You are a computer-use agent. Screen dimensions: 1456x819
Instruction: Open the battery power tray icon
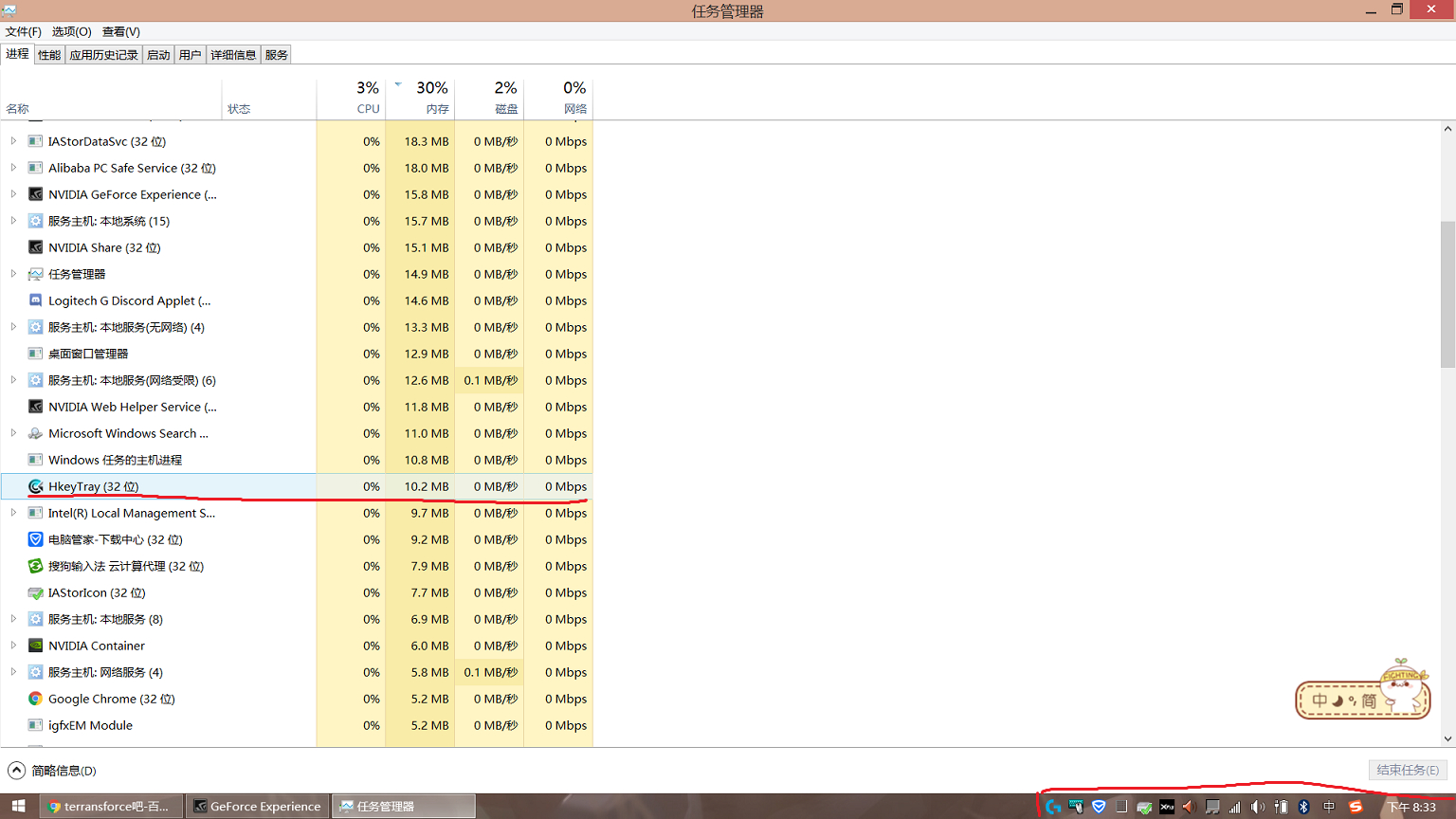tap(1281, 807)
